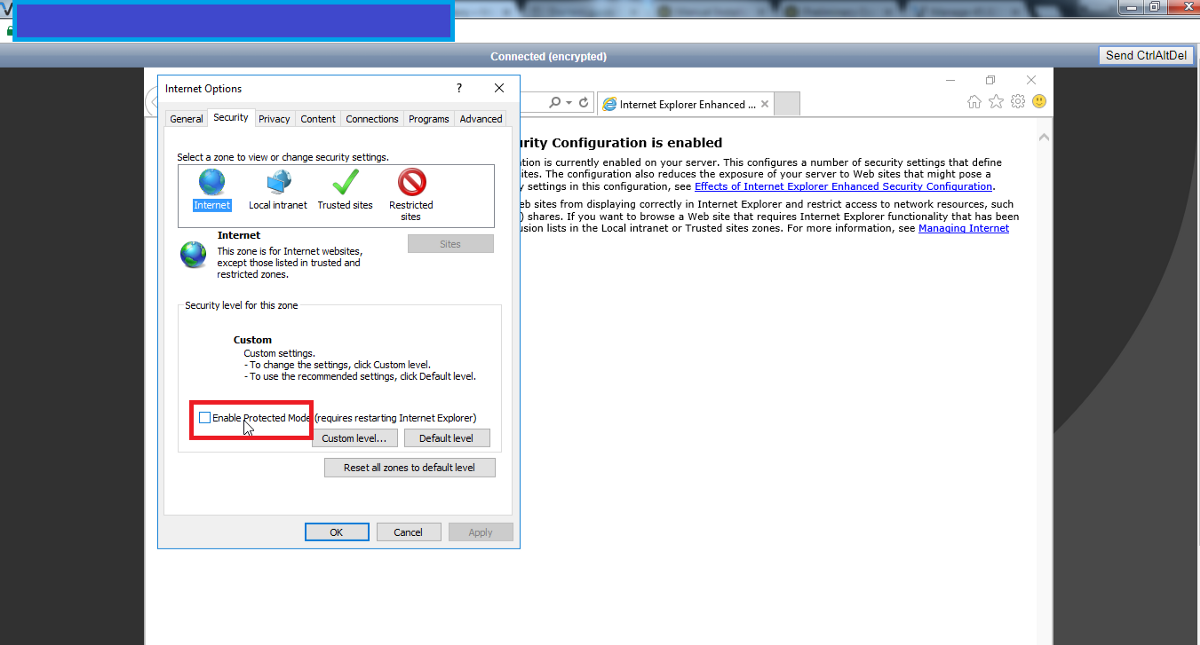
Task: Open the Managing Internet link
Action: (x=964, y=228)
